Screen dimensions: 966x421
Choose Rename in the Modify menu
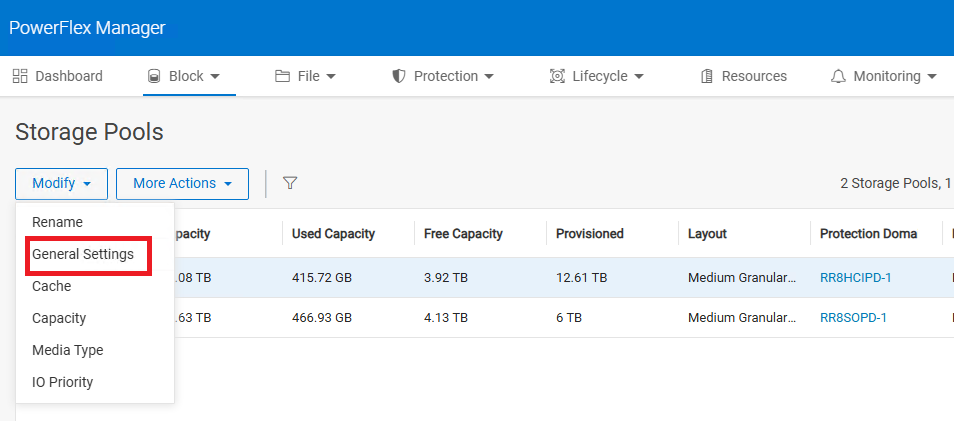click(57, 222)
